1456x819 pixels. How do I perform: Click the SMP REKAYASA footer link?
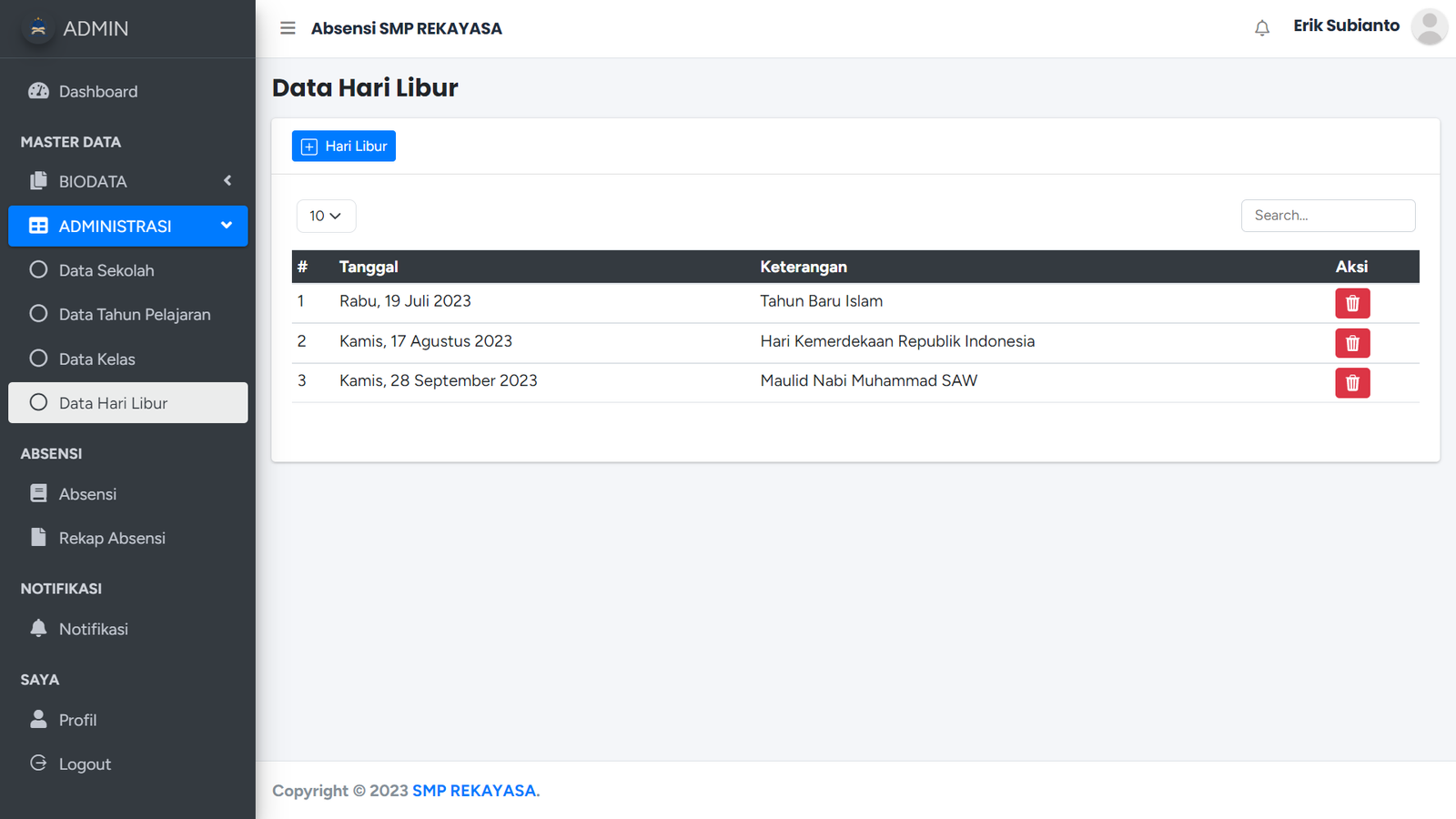(x=474, y=791)
